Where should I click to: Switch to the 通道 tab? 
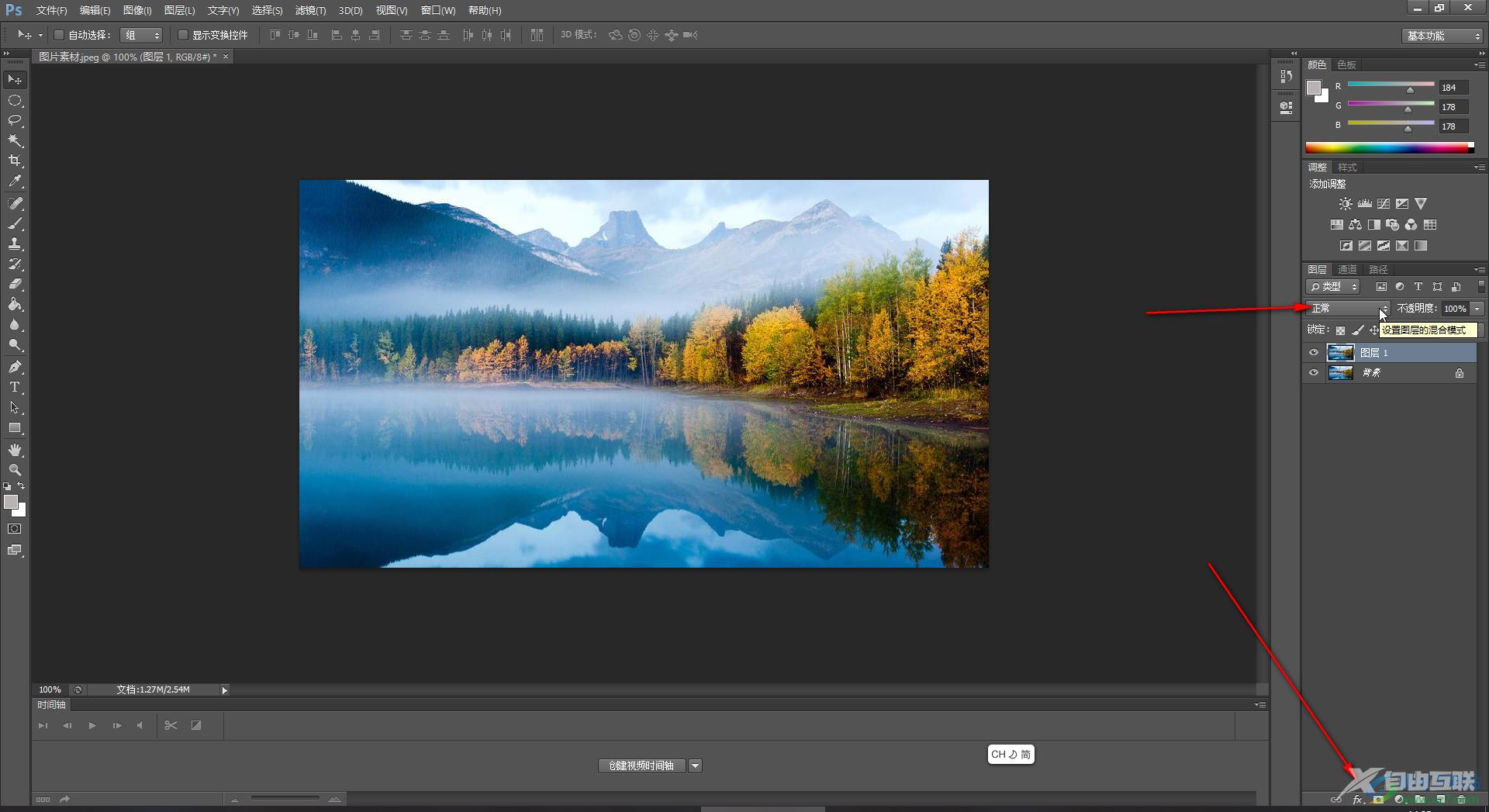coord(1347,270)
